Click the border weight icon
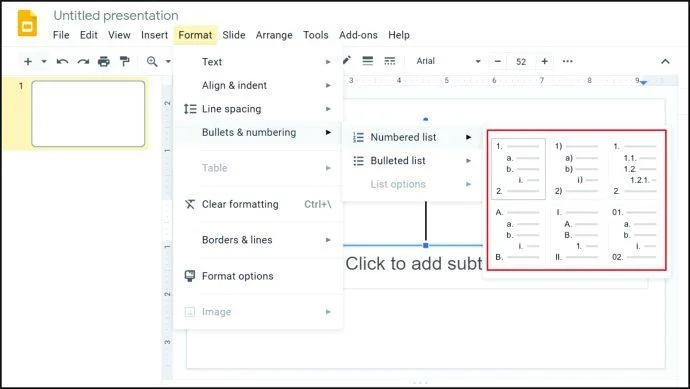The image size is (690, 389). click(x=368, y=61)
